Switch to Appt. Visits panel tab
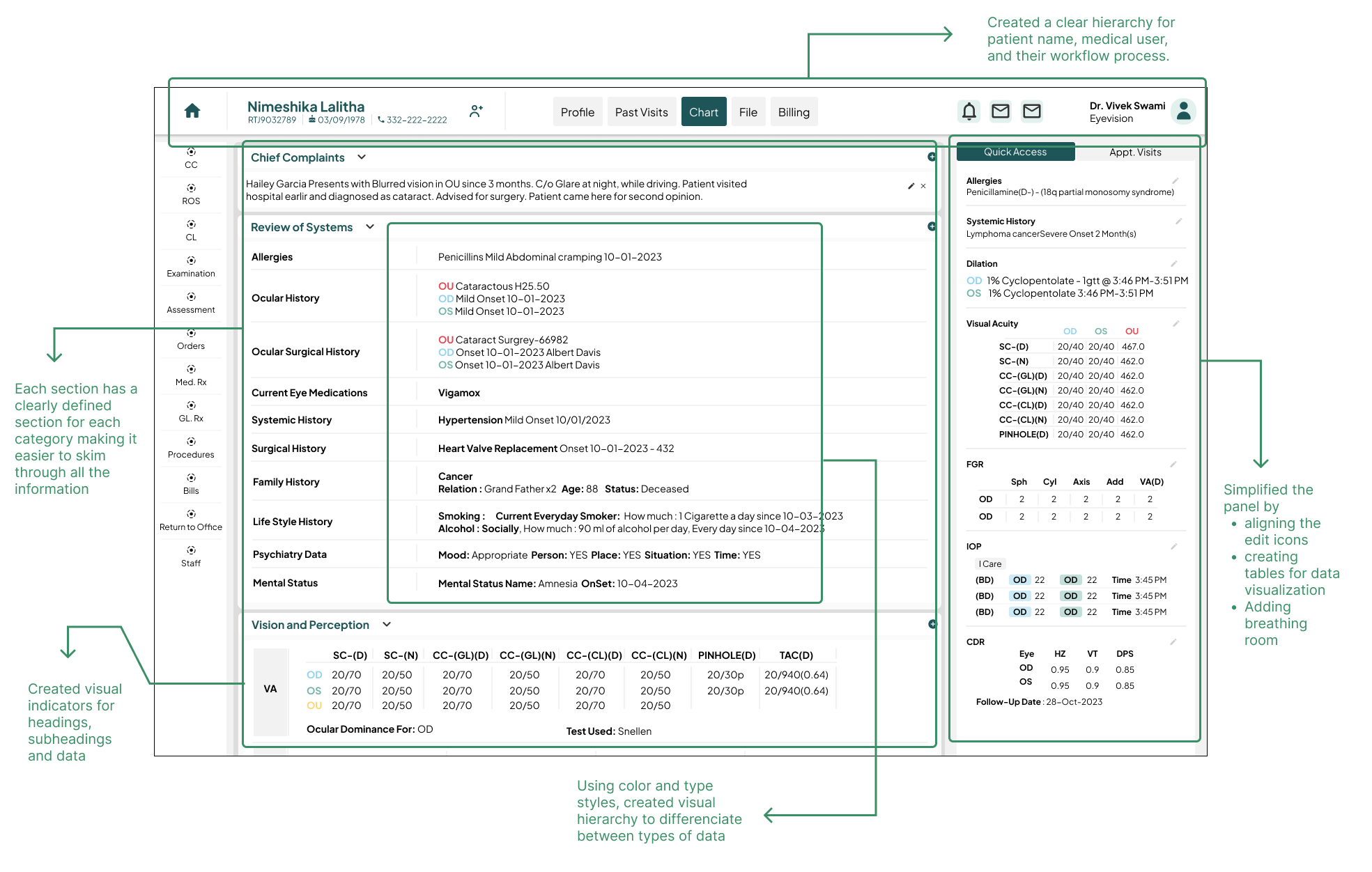Screen dimensions: 1372x872 pos(1134,152)
